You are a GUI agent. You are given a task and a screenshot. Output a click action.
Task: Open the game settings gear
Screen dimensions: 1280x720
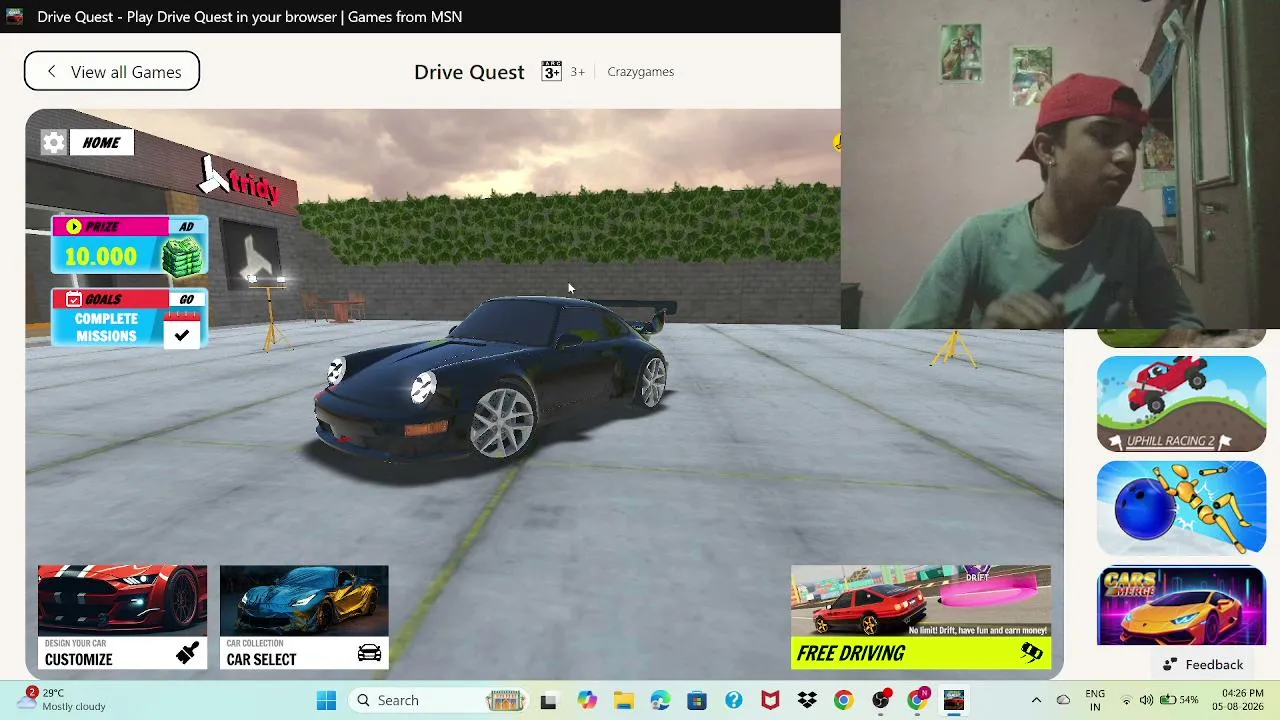pos(54,143)
